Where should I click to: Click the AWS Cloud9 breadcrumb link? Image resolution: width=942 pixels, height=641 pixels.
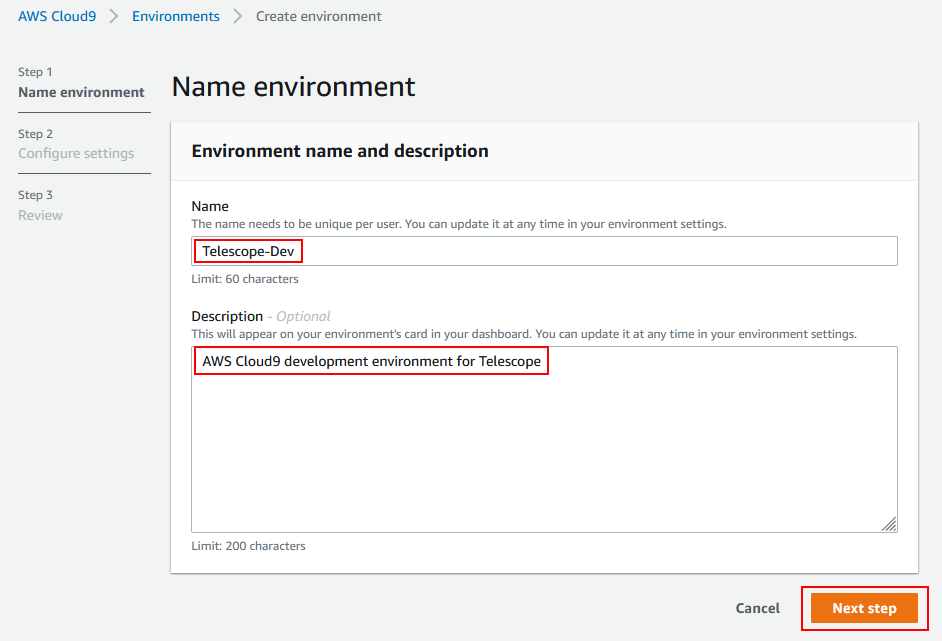click(57, 16)
